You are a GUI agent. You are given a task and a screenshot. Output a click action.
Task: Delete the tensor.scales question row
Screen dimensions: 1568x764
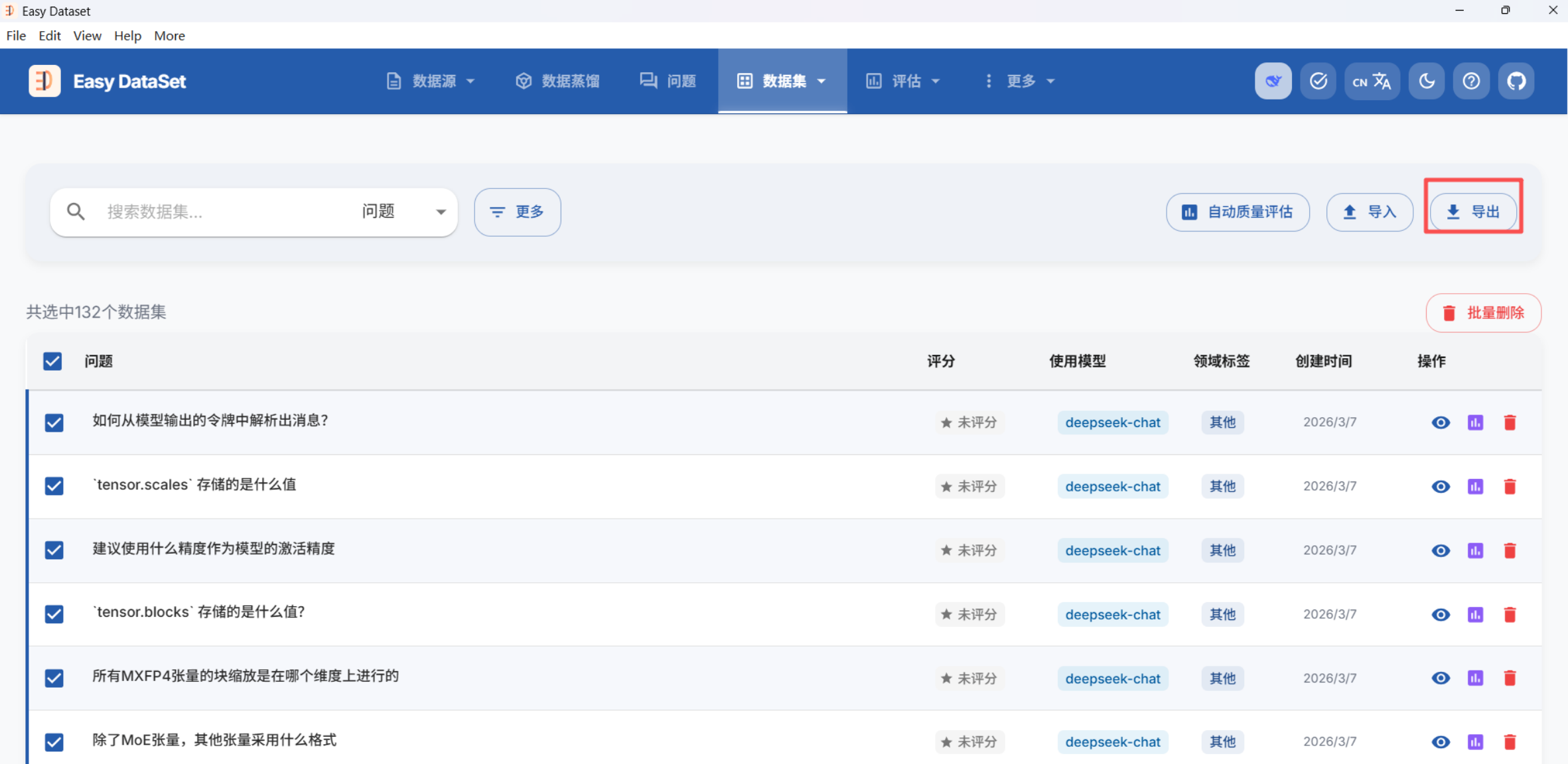tap(1510, 487)
